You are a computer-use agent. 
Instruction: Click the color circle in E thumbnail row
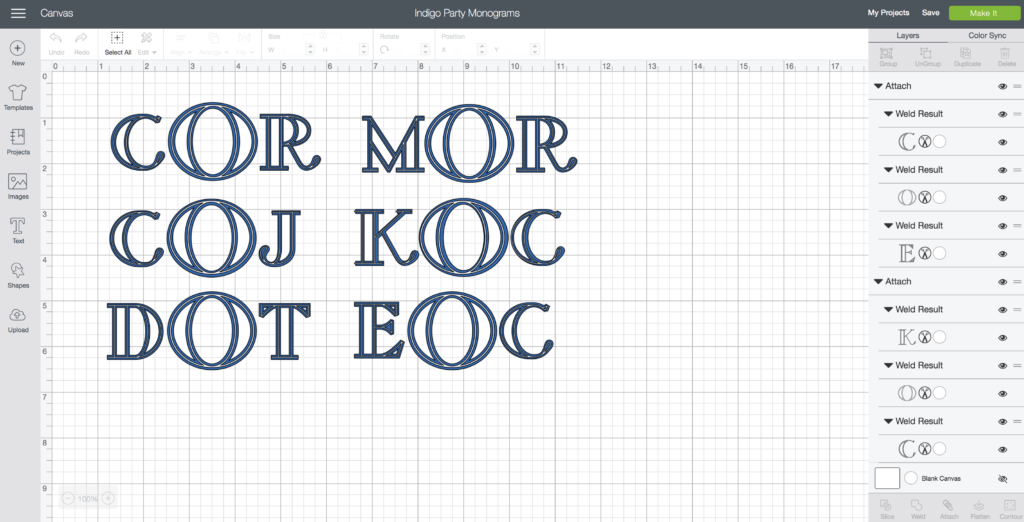coord(940,253)
